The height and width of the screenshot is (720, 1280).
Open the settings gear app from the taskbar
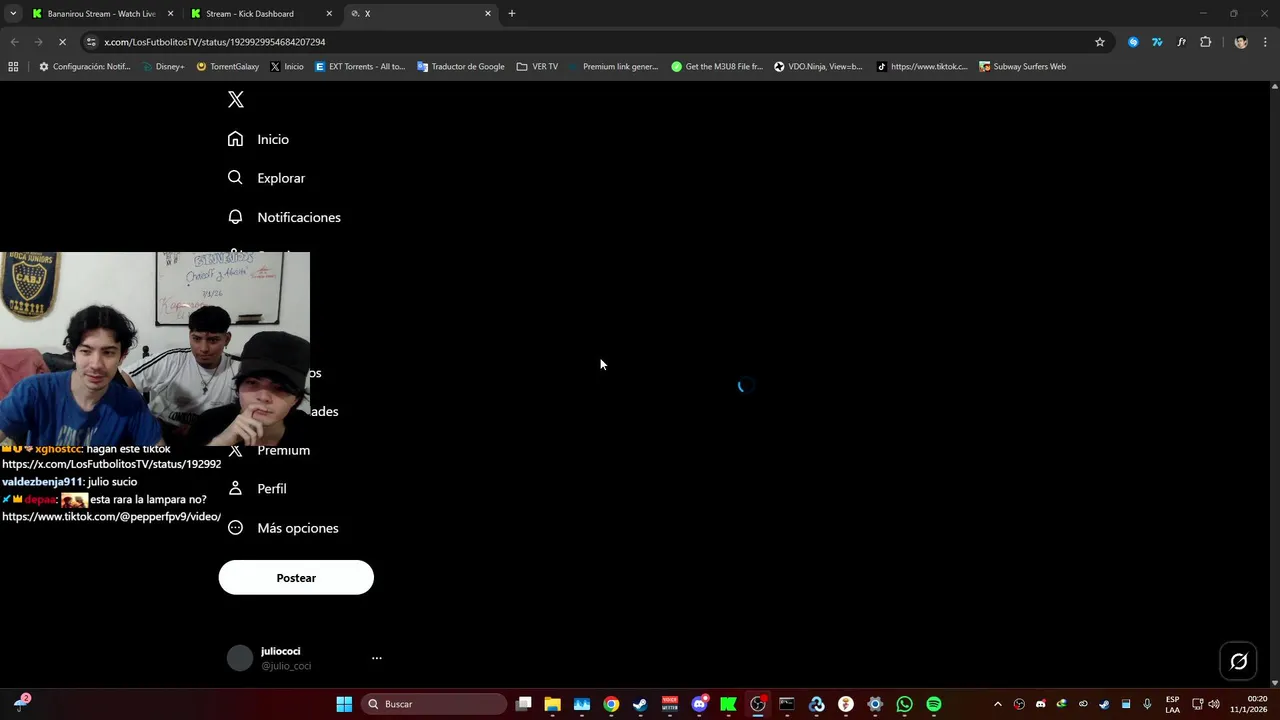(875, 704)
